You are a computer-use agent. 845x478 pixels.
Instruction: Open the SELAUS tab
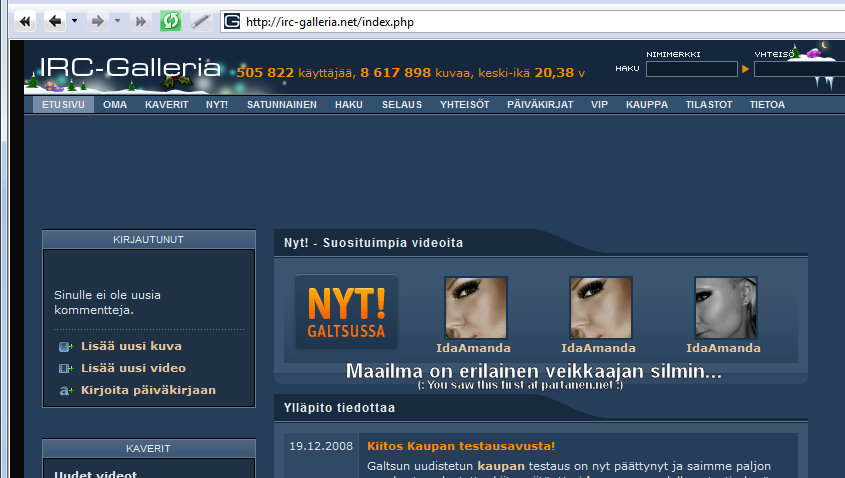pos(402,105)
